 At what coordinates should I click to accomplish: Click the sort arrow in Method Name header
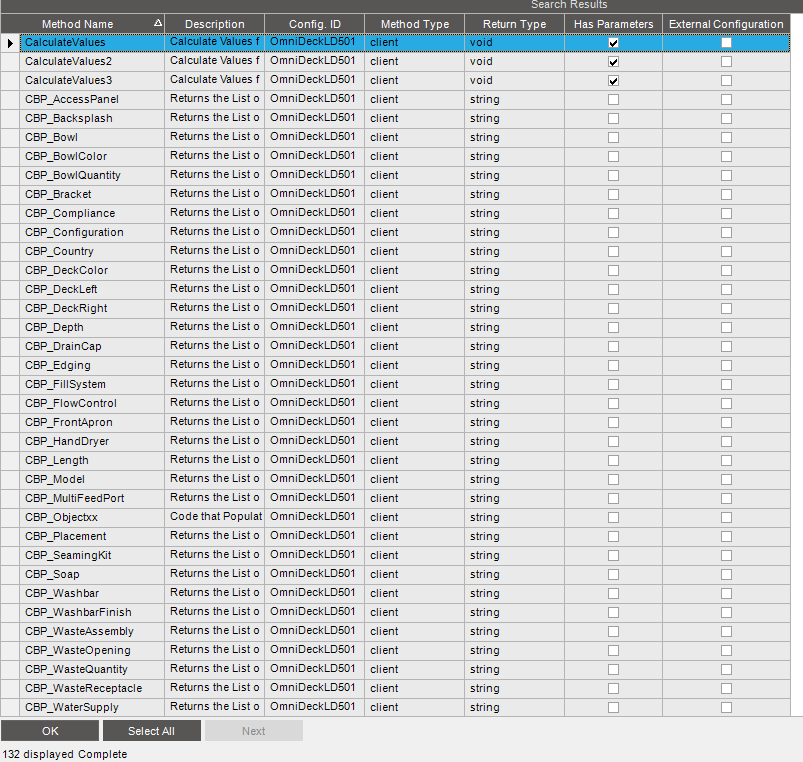click(158, 23)
